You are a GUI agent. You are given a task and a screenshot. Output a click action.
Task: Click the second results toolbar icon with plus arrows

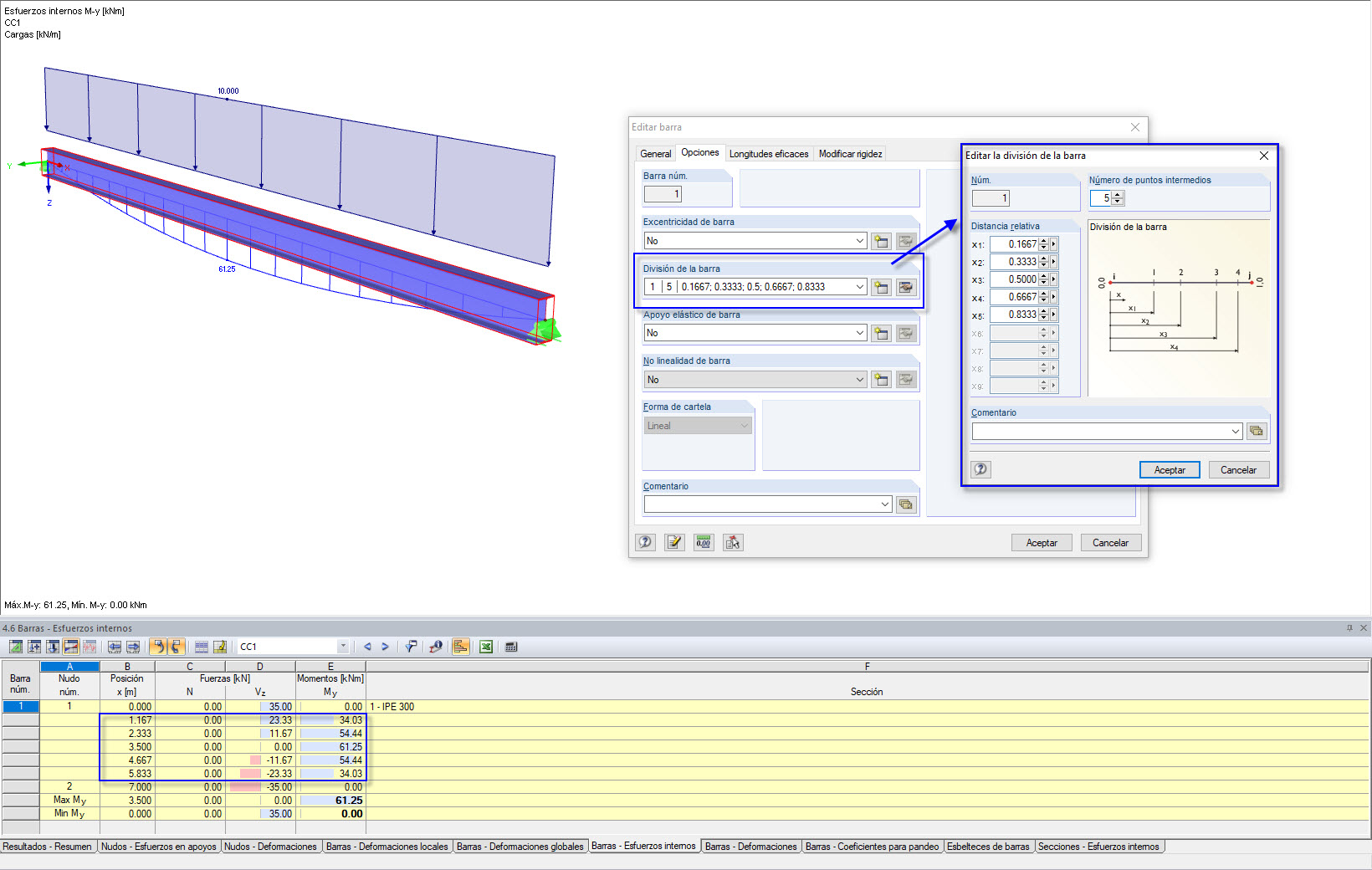click(x=34, y=647)
